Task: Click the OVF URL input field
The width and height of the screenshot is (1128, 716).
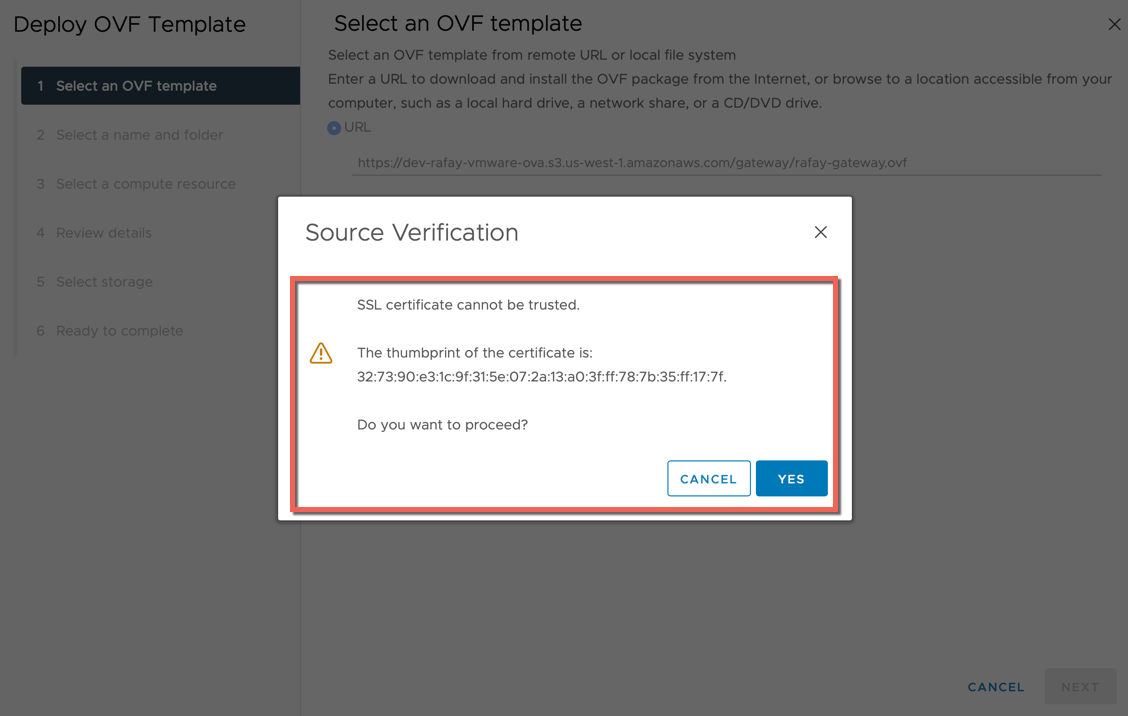Action: [x=727, y=163]
